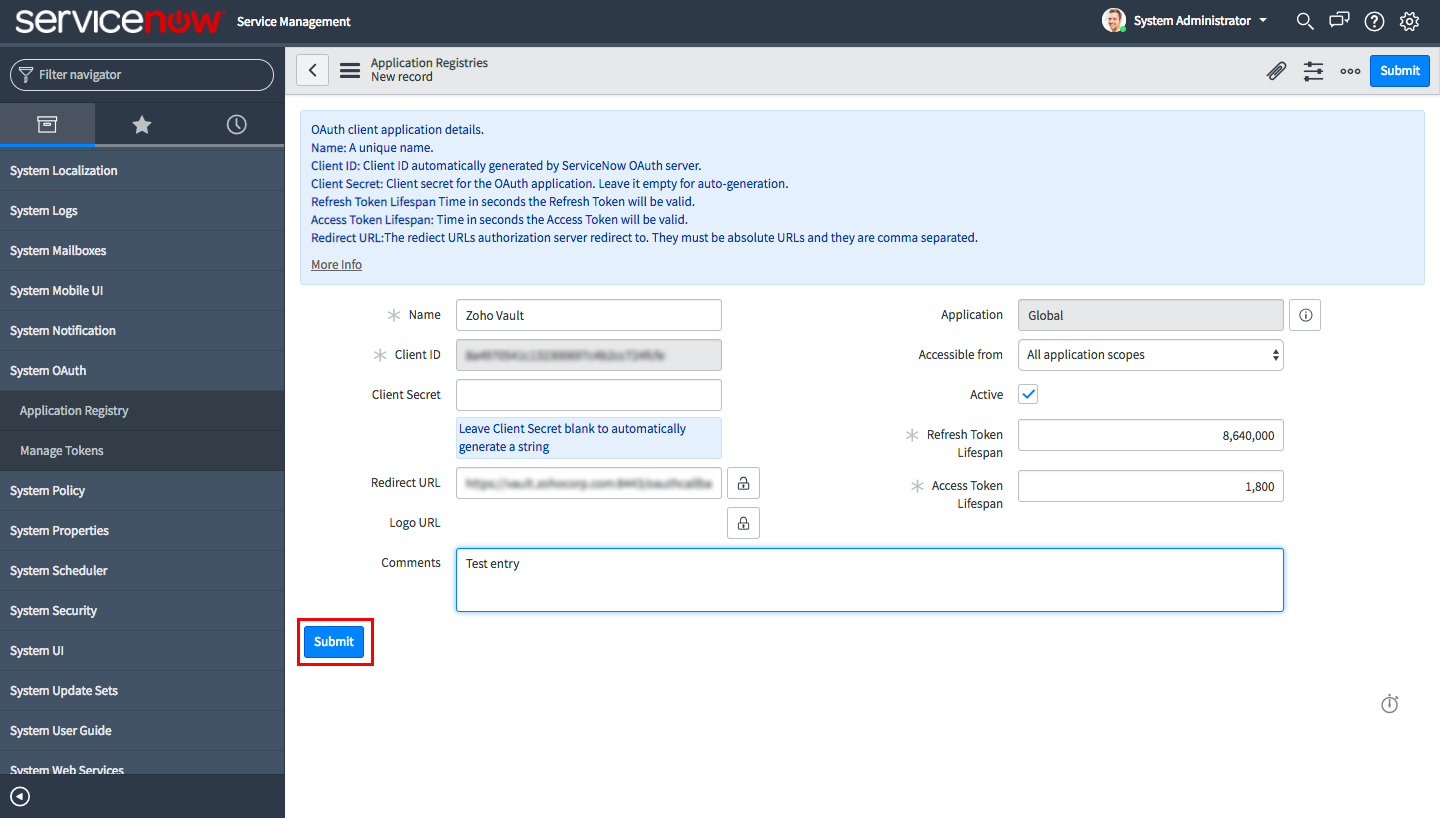This screenshot has height=818, width=1440.
Task: Open the help question mark icon
Action: pos(1374,21)
